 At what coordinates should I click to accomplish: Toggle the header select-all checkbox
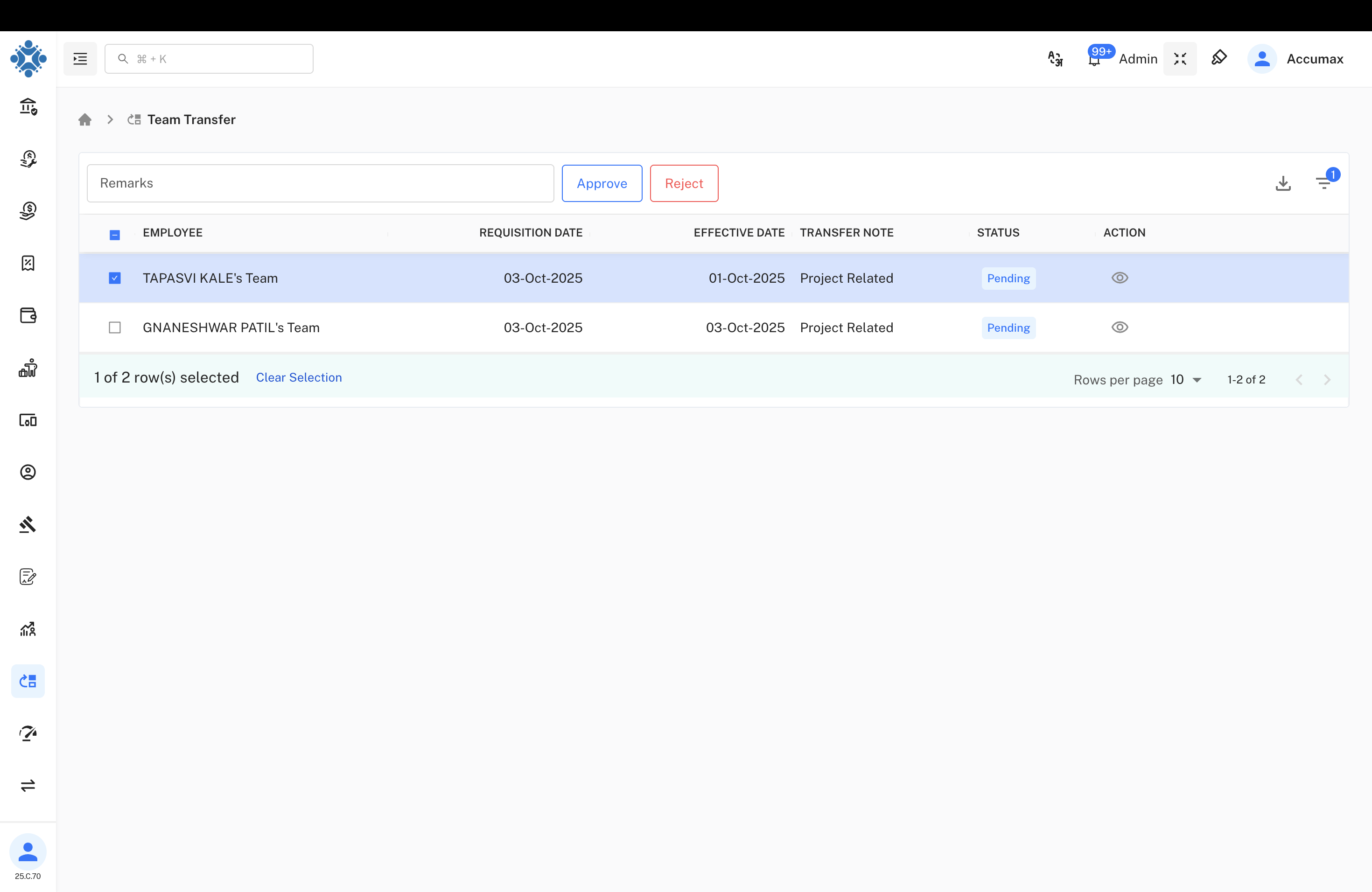click(115, 235)
